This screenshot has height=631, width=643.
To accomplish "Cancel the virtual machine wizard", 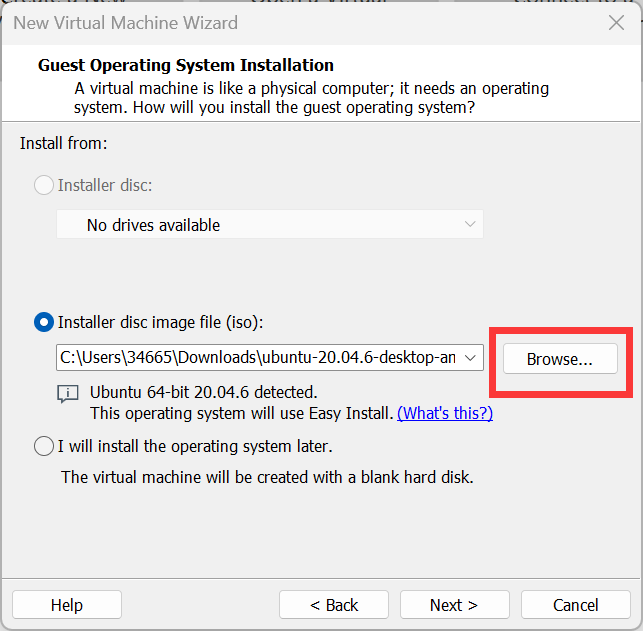I will (575, 605).
